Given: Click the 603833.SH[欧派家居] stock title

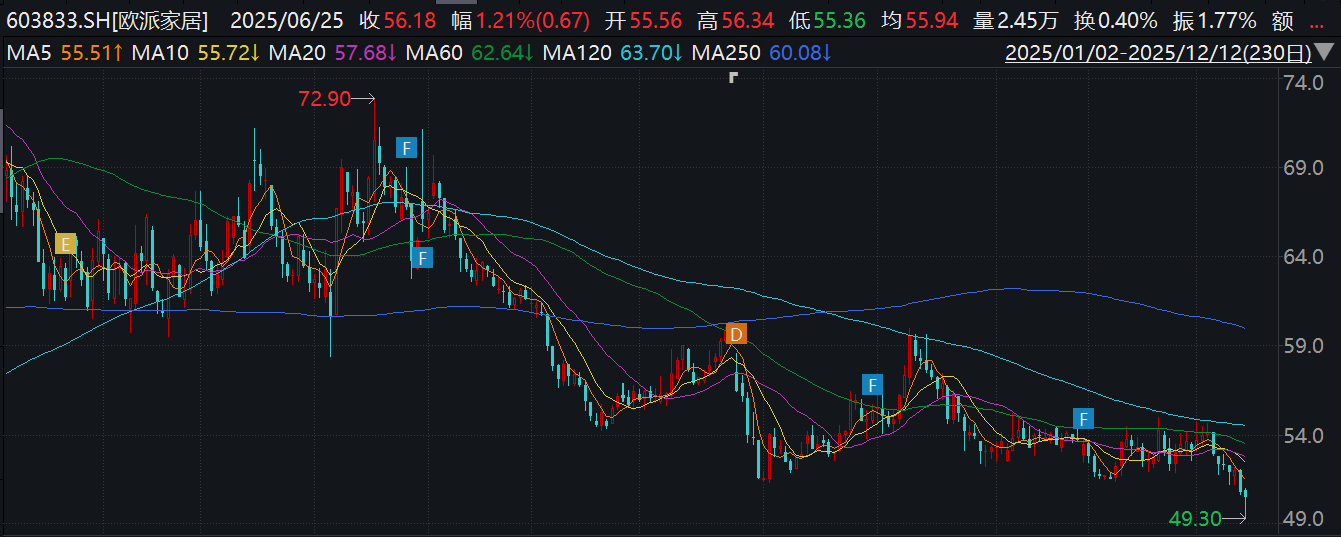Looking at the screenshot, I should coord(108,20).
